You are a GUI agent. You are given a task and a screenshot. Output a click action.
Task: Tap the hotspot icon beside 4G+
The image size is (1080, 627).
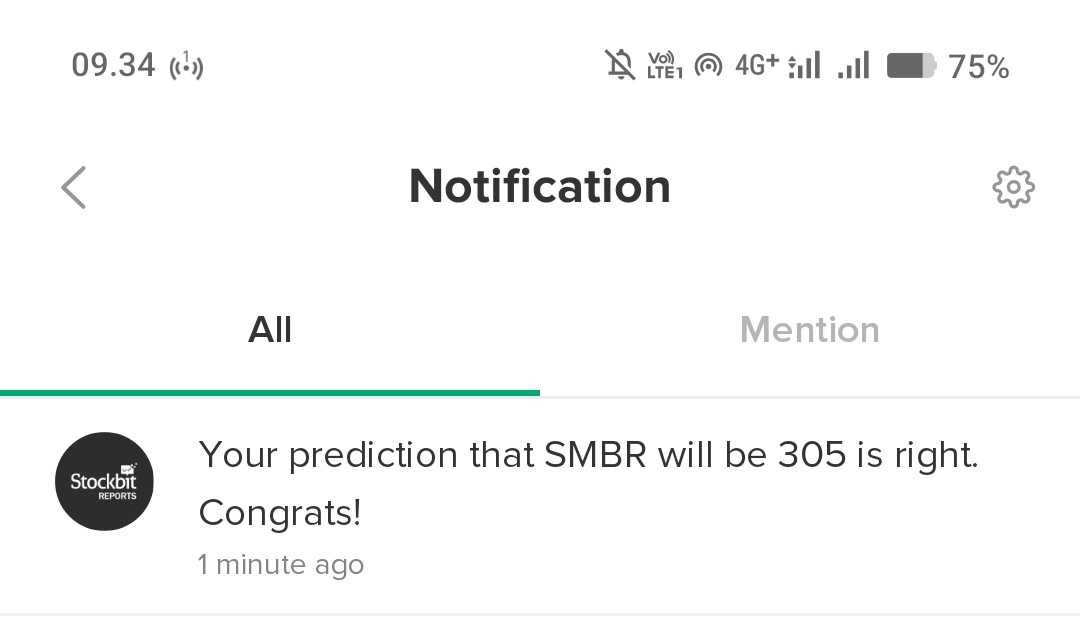click(708, 66)
